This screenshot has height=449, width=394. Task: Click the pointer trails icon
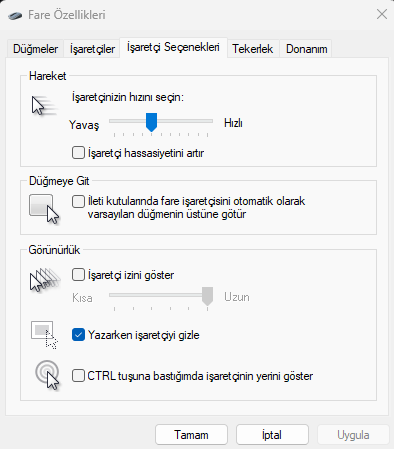tap(45, 280)
